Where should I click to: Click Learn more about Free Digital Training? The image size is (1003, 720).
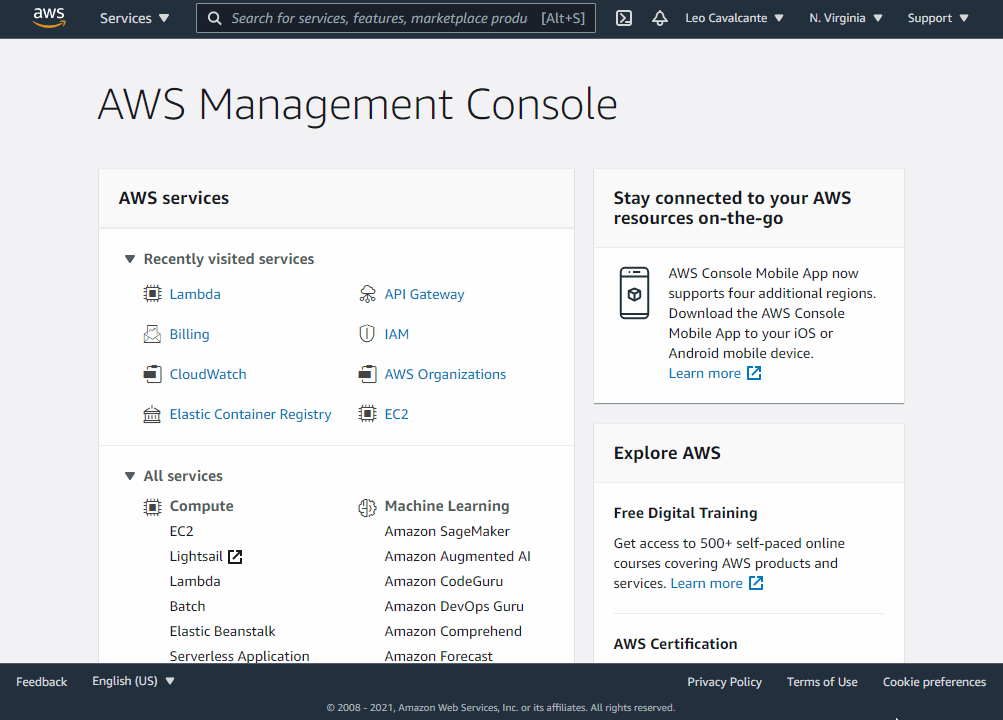click(x=706, y=583)
